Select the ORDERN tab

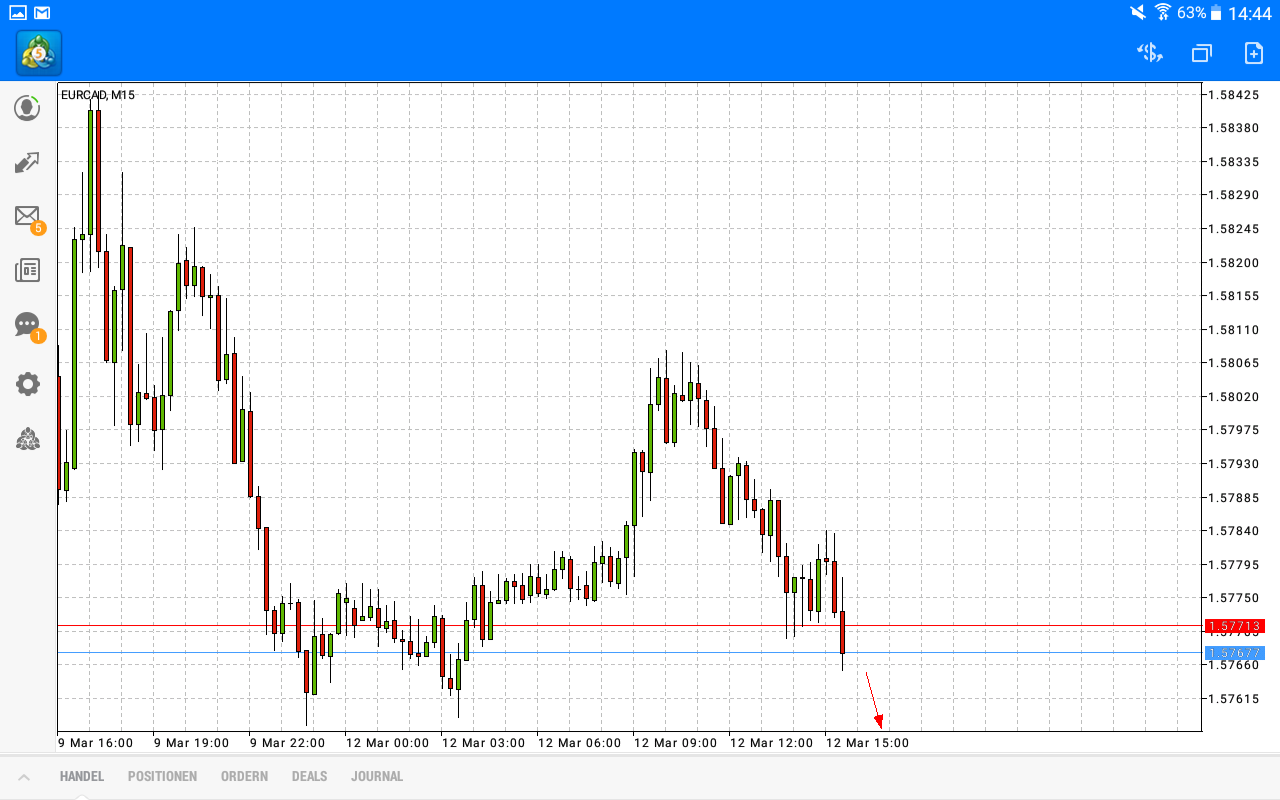244,776
